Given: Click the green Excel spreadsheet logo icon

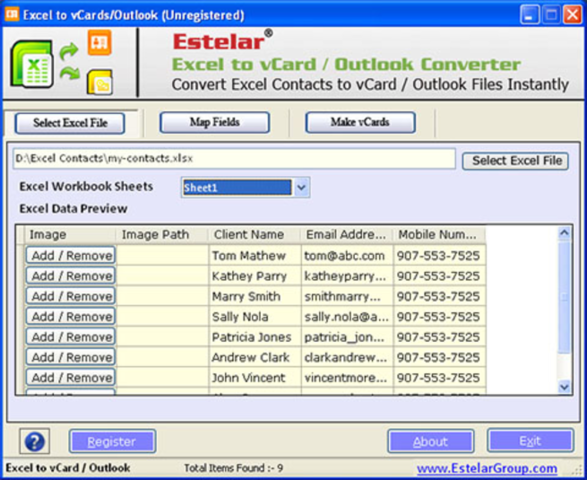Looking at the screenshot, I should point(32,64).
